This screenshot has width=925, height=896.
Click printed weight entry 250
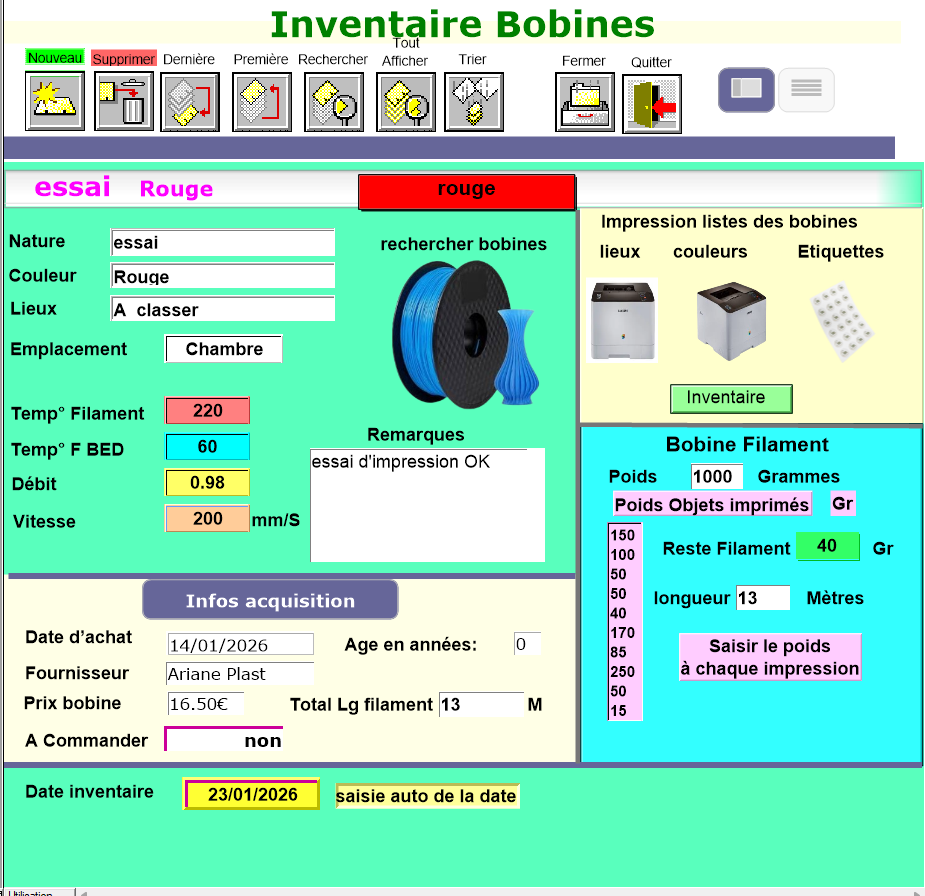(x=624, y=671)
